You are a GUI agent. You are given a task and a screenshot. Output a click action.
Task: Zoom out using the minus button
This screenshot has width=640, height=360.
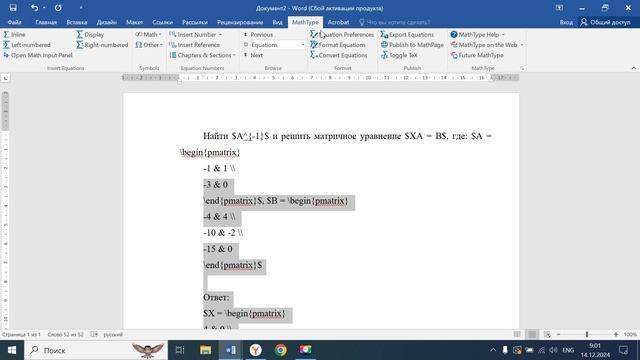[x=558, y=334]
